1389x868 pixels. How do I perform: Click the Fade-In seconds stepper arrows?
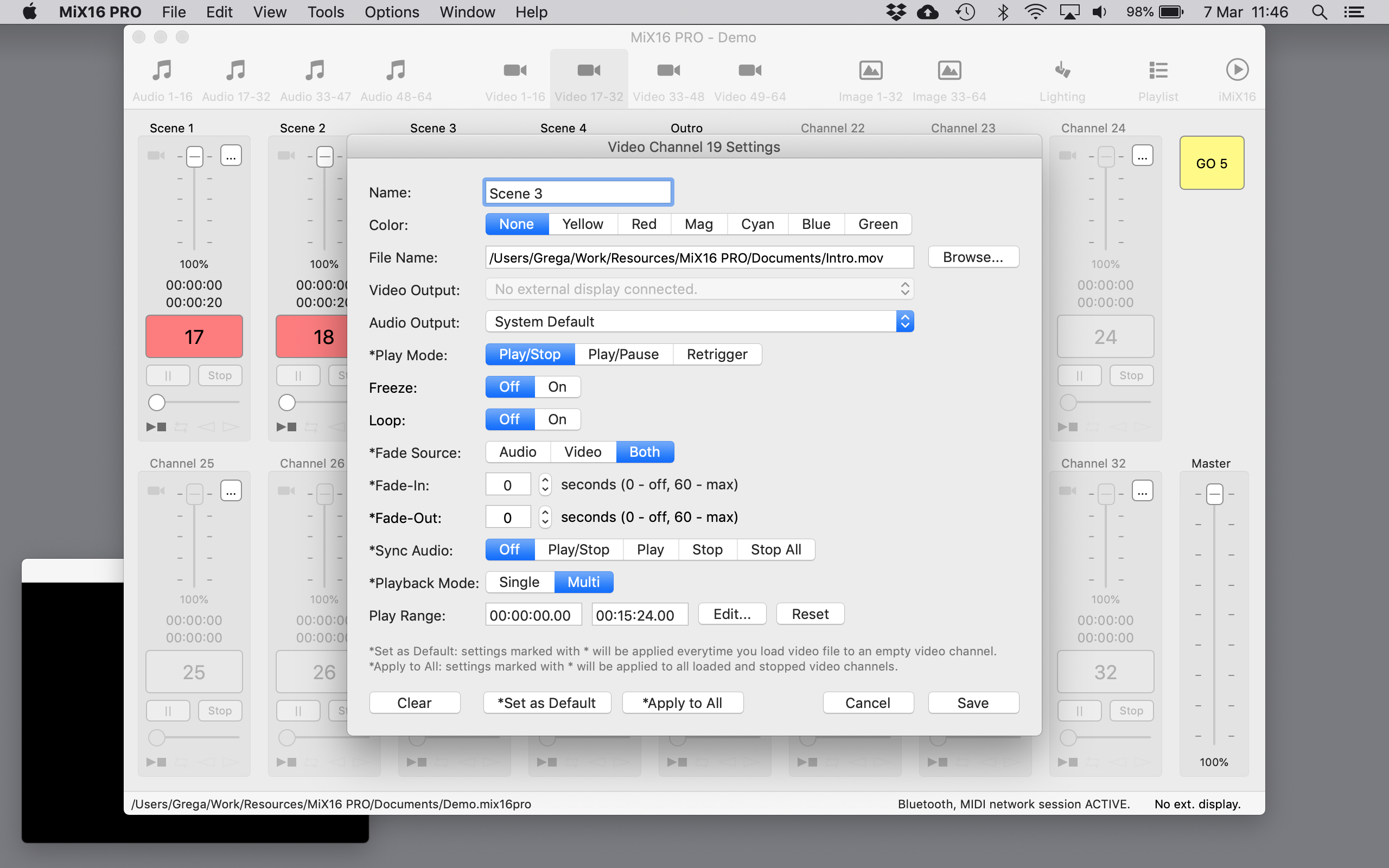click(x=545, y=485)
